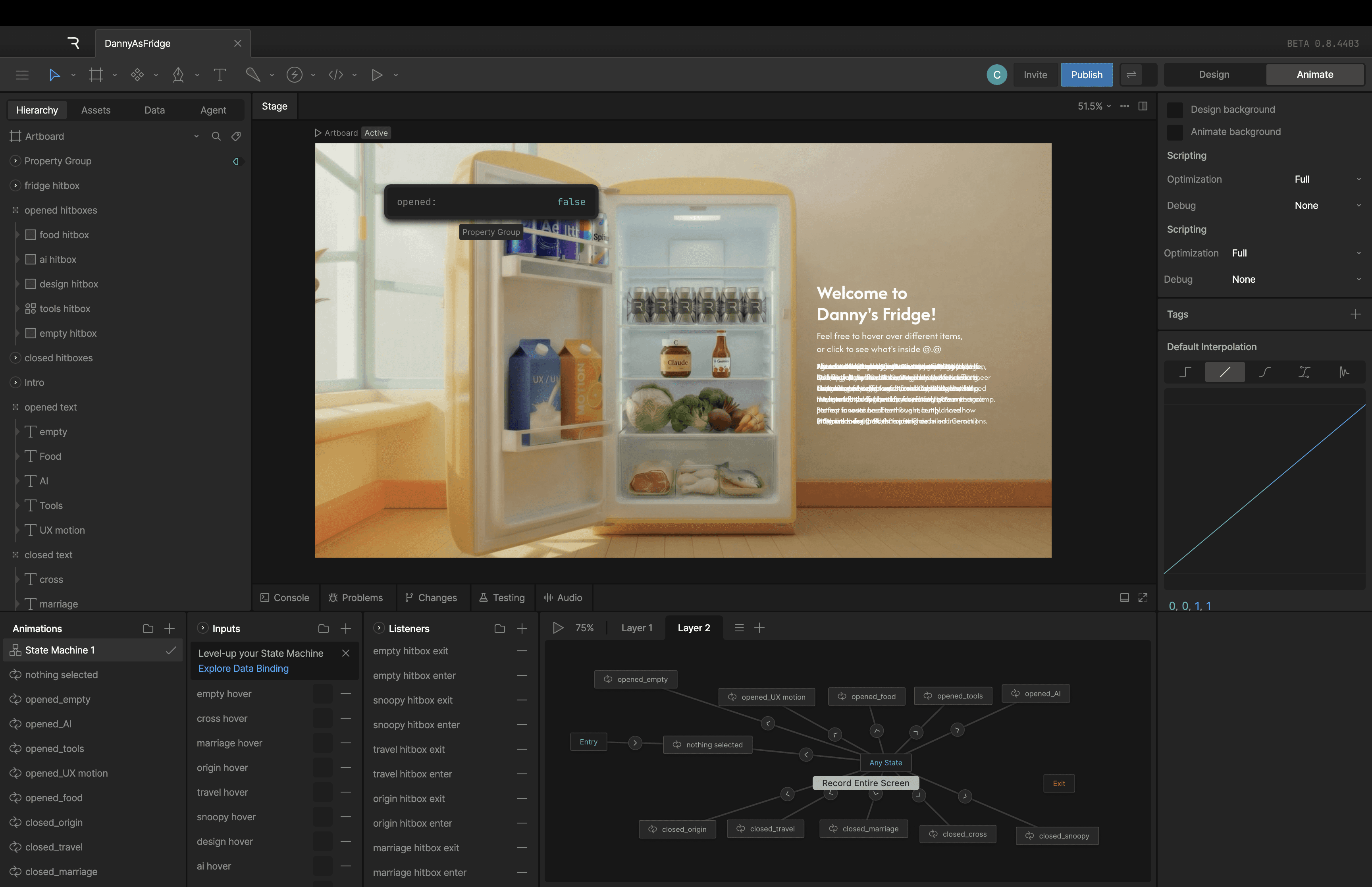
Task: Switch to Design mode
Action: click(x=1214, y=74)
